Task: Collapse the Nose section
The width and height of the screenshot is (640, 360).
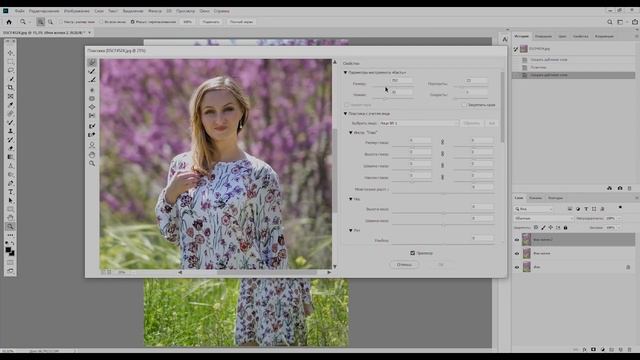Action: [x=351, y=199]
